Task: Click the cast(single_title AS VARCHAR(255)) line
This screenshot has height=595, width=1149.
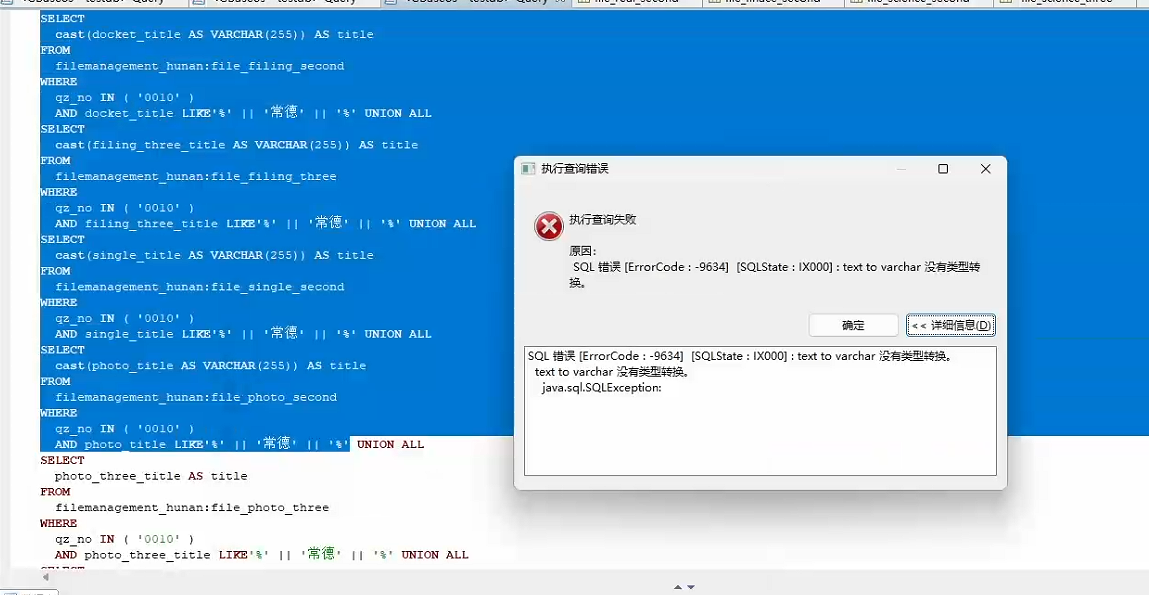Action: 214,255
